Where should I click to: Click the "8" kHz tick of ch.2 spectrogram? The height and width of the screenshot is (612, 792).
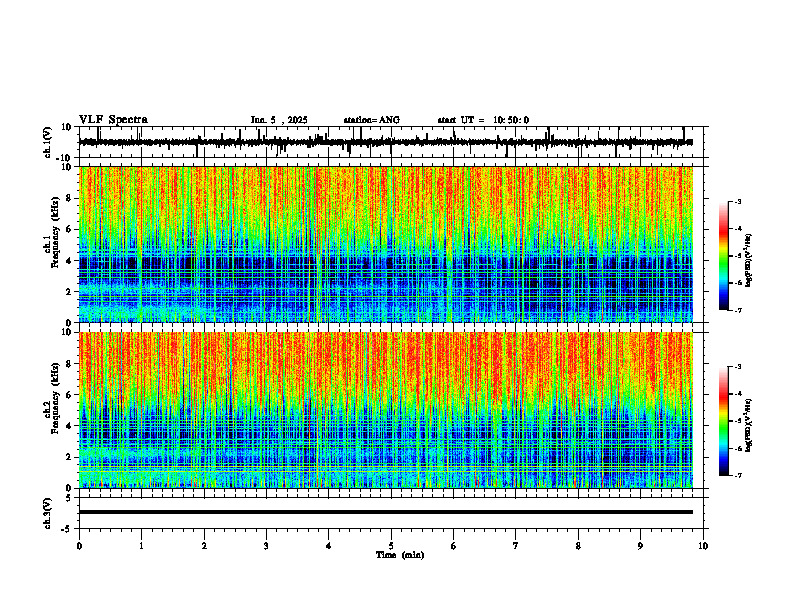pyautogui.click(x=69, y=364)
